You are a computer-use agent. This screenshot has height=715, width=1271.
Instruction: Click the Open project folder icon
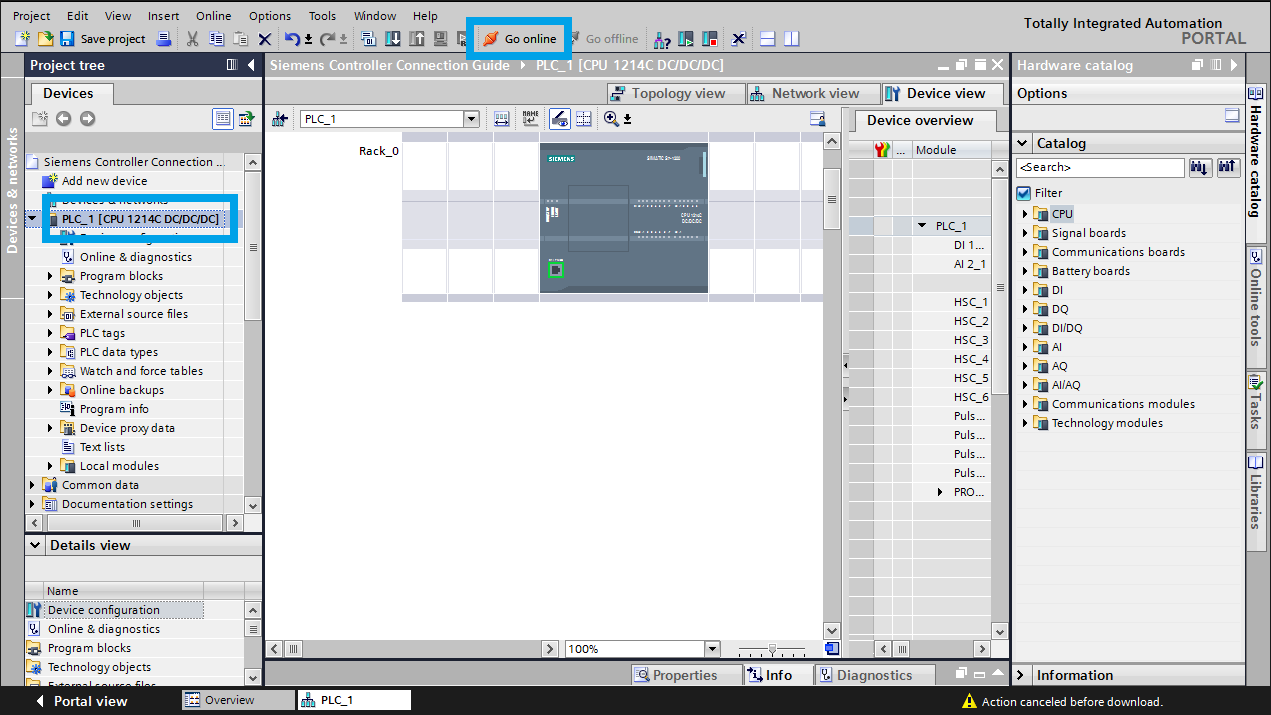pos(45,39)
